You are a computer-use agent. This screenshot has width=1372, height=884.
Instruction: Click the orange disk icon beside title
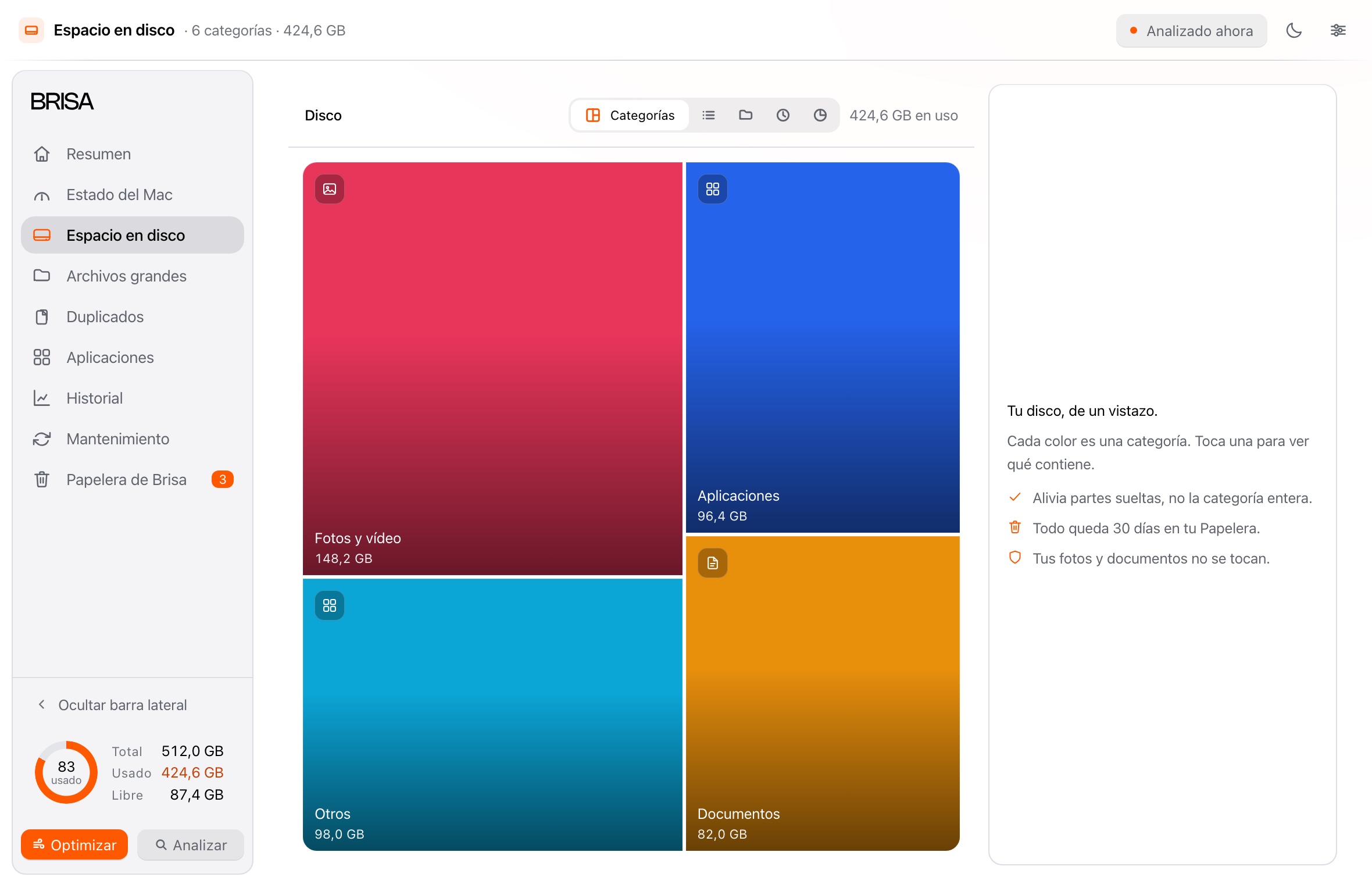pyautogui.click(x=31, y=30)
